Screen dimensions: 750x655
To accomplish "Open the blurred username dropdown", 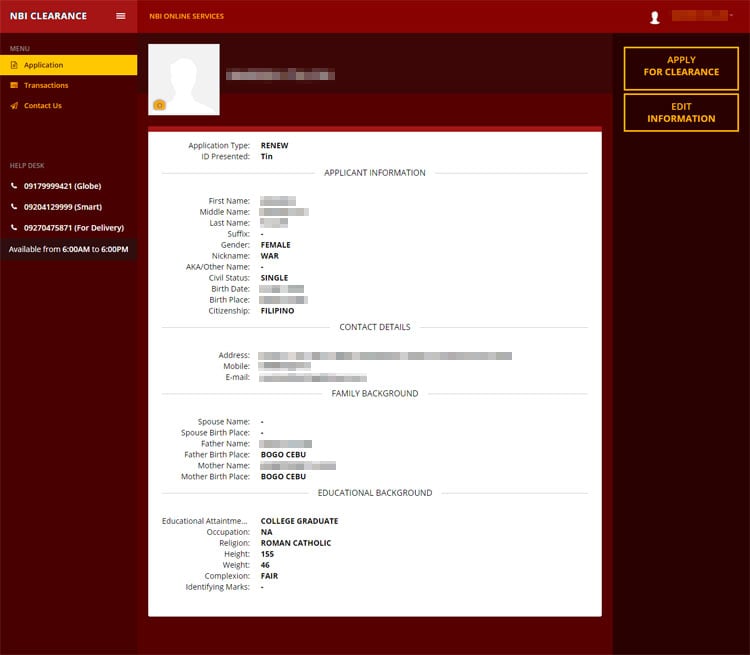I will pyautogui.click(x=701, y=16).
